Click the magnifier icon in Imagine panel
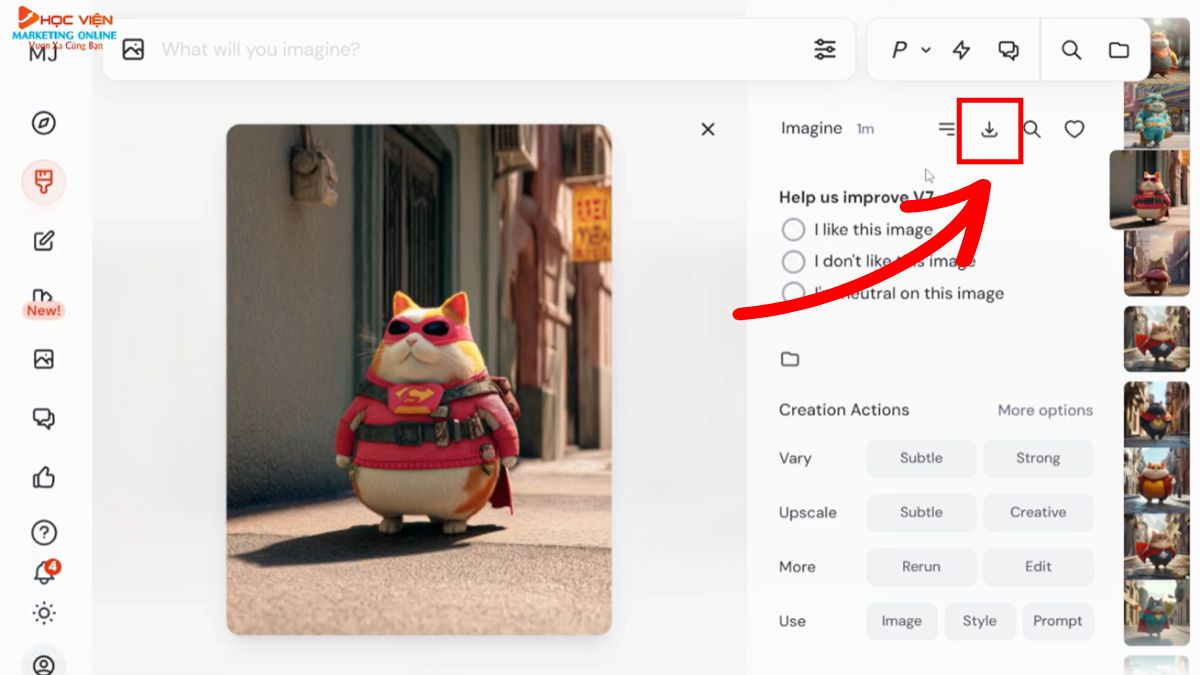1200x675 pixels. 1032,129
